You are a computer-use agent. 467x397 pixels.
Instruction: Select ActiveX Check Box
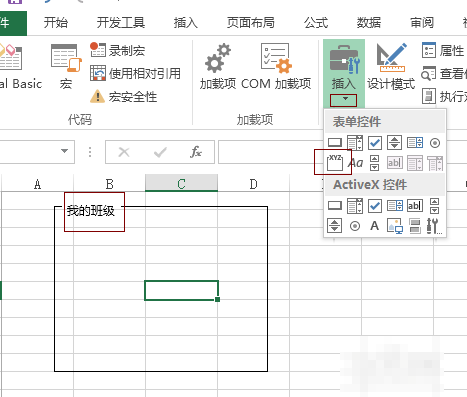tap(375, 206)
